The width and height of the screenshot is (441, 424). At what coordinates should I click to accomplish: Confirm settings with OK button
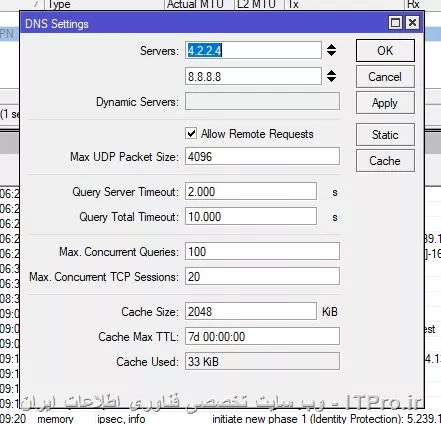[x=385, y=51]
